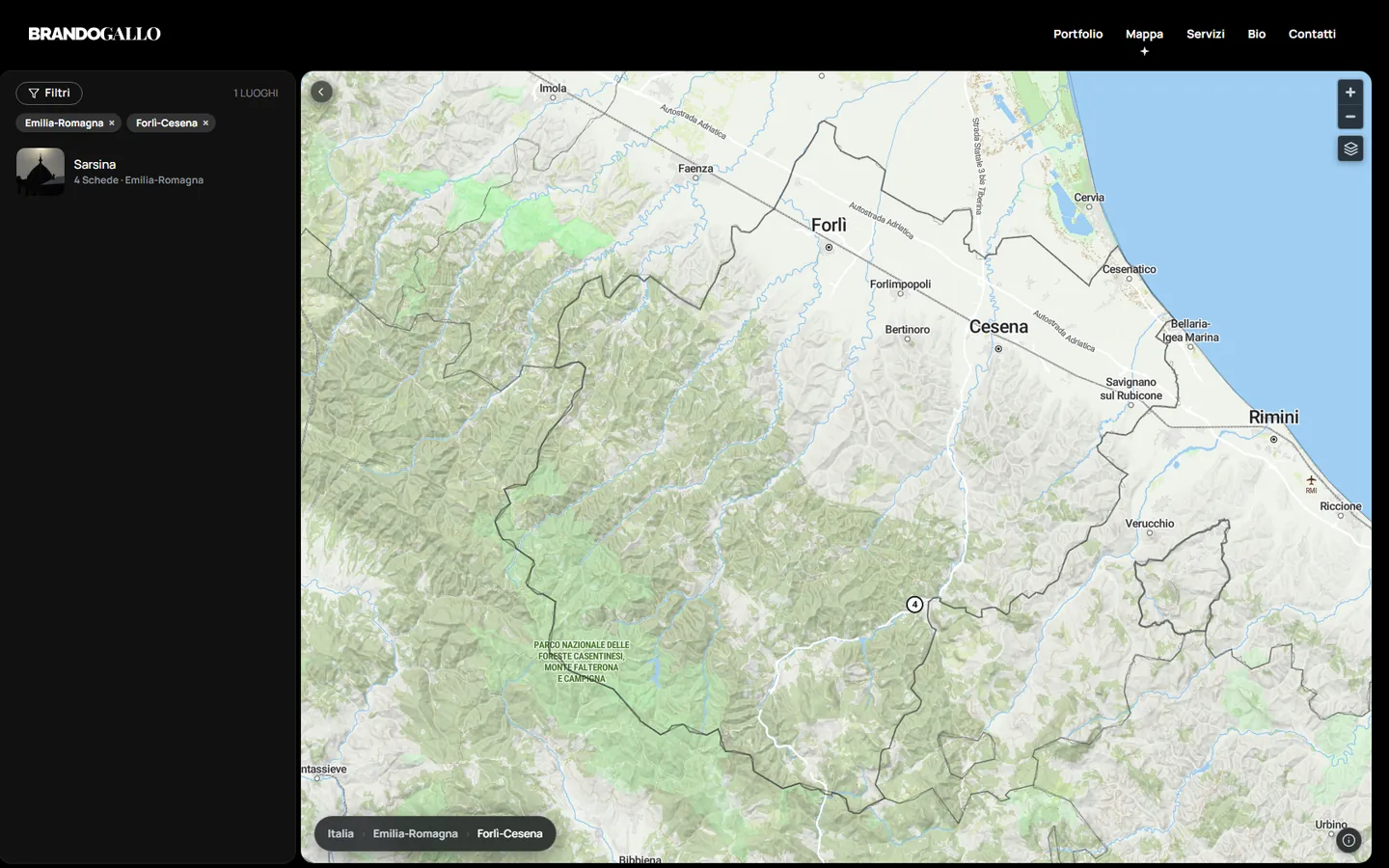Zoom in with the map plus button
Viewport: 1389px width, 868px height.
pos(1350,93)
